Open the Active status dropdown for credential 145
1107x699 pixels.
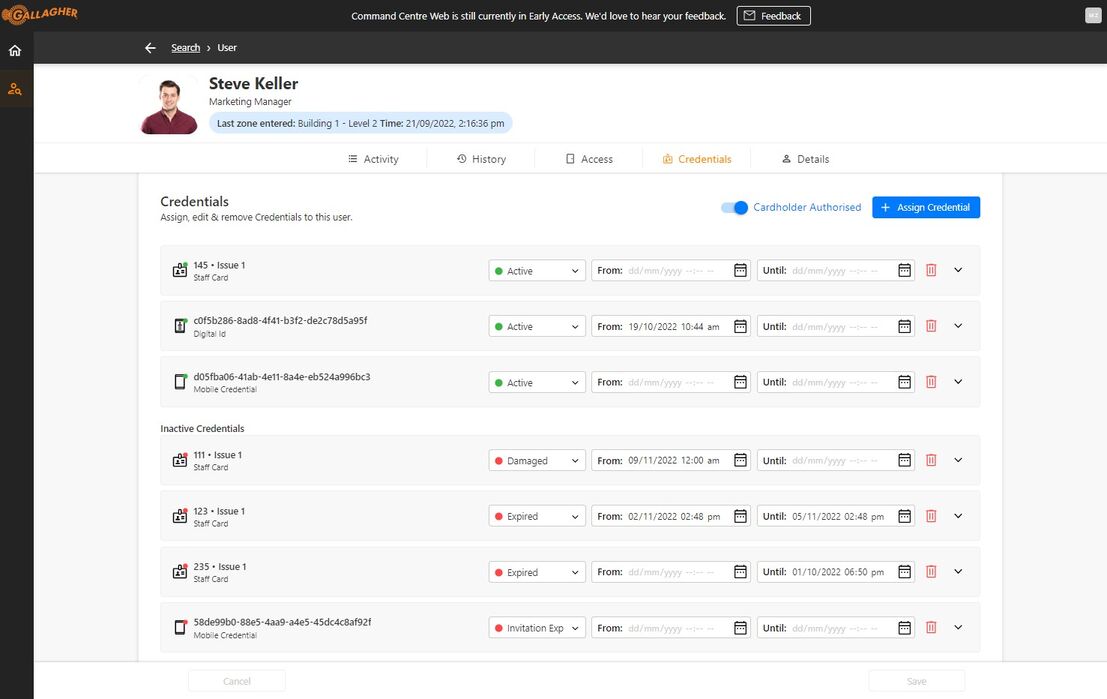536,269
